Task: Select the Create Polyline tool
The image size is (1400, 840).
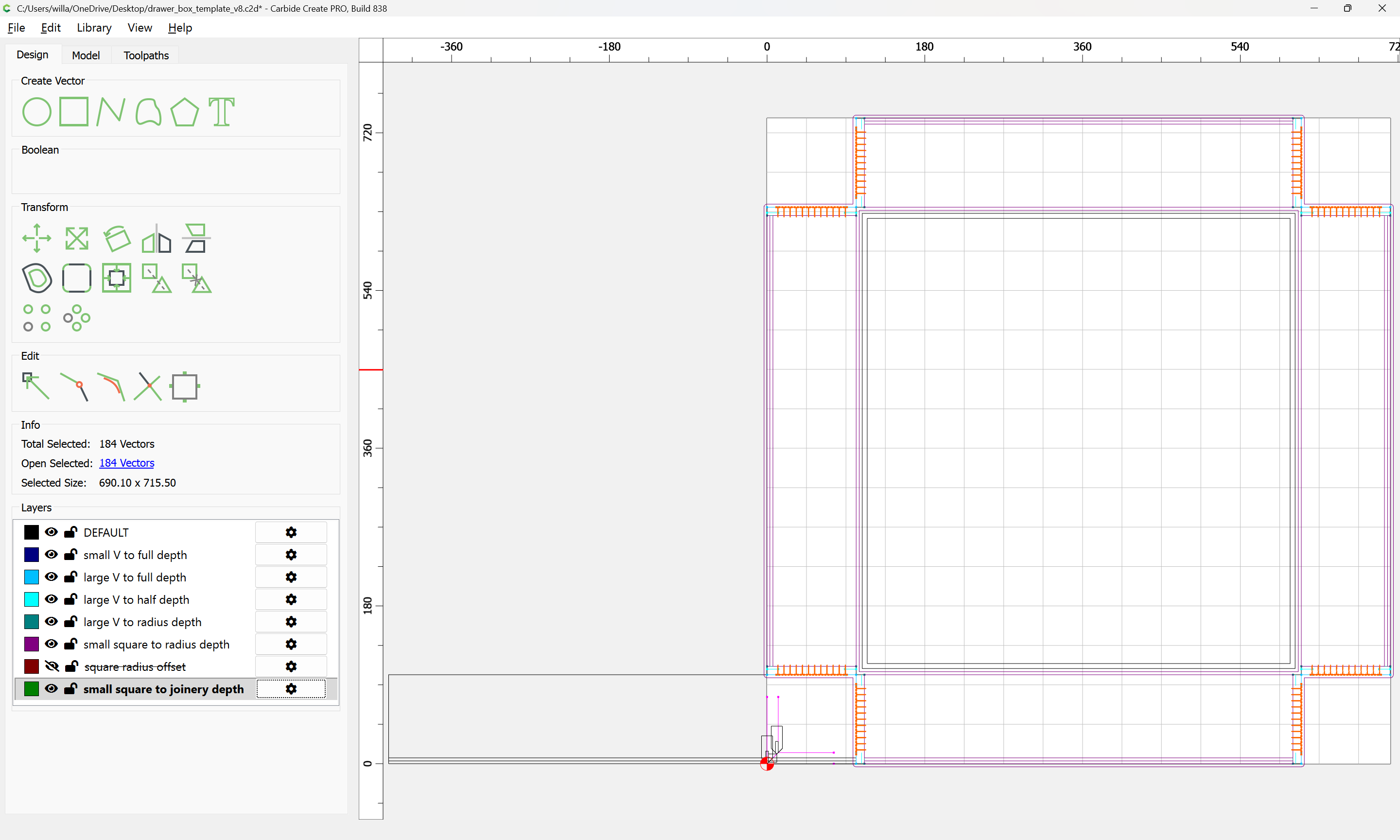Action: [x=110, y=111]
